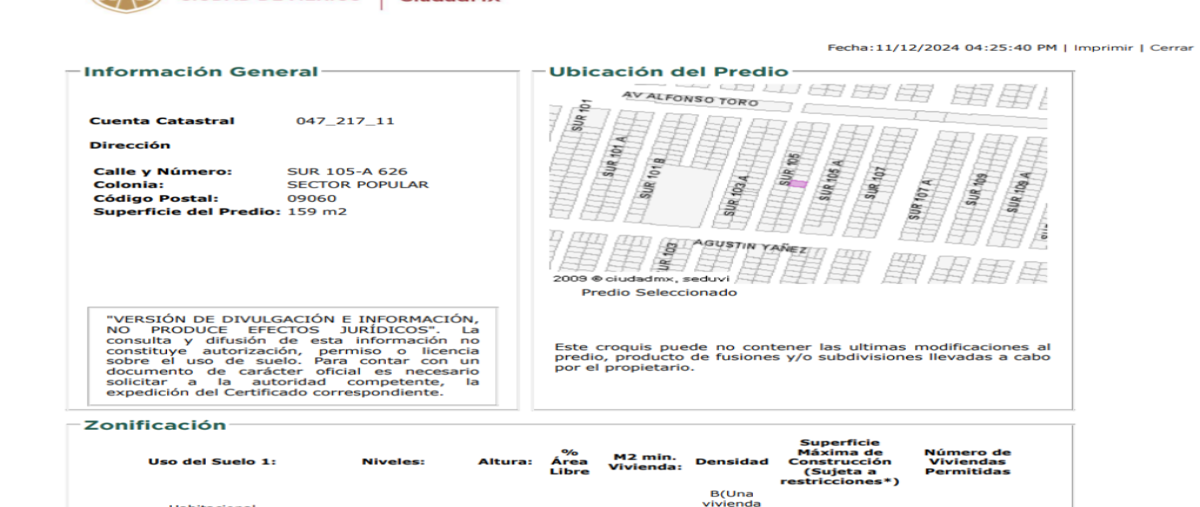
Task: Click the date stamp 'Fecha:11/12/2024 04:25:40 PM'
Action: tap(944, 47)
